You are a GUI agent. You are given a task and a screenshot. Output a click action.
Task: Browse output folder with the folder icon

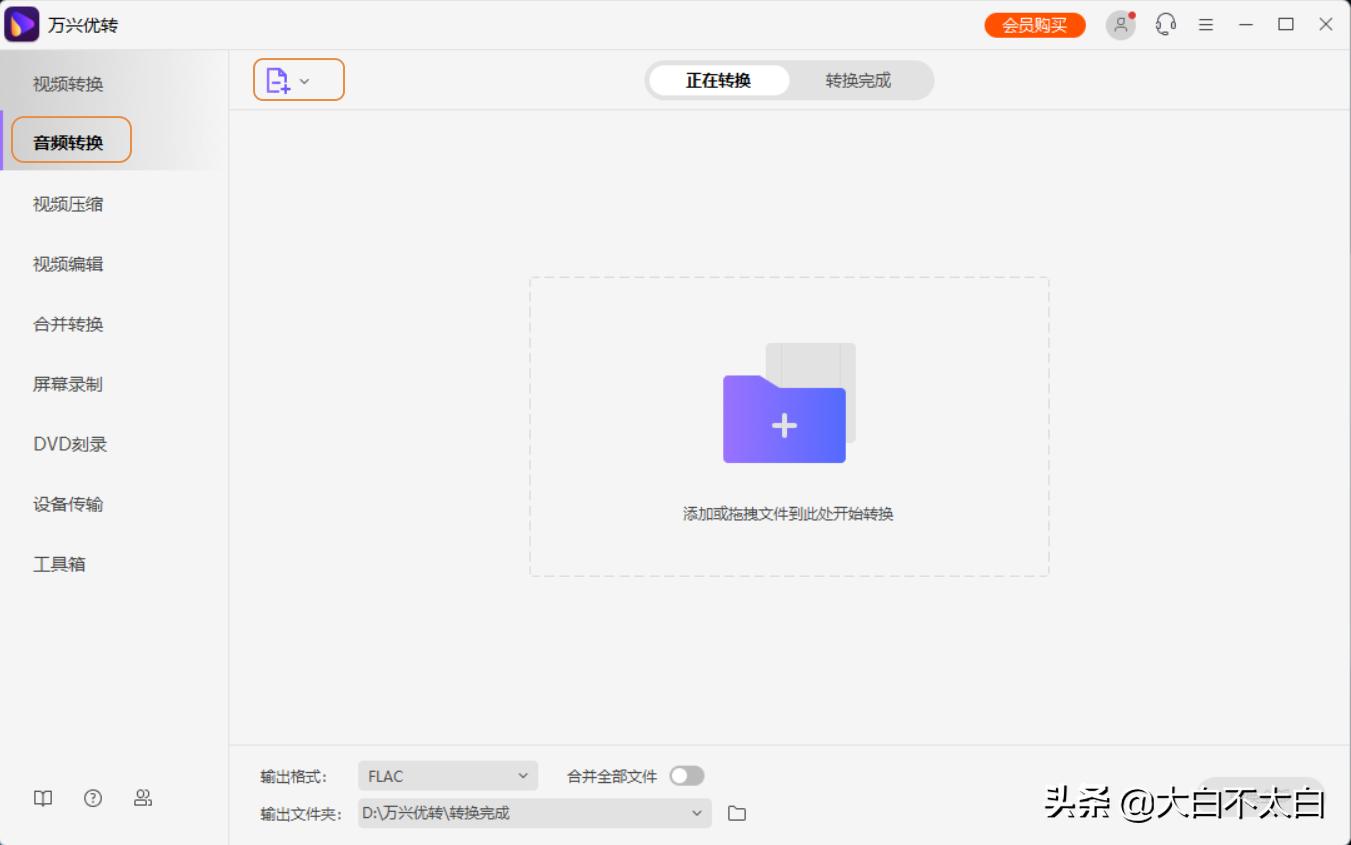(x=737, y=813)
